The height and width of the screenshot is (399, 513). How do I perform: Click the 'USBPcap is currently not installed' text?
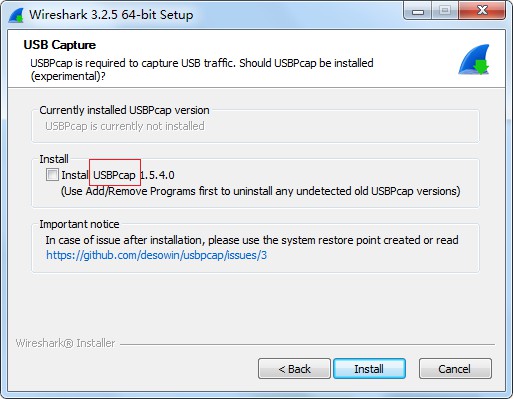click(x=125, y=126)
